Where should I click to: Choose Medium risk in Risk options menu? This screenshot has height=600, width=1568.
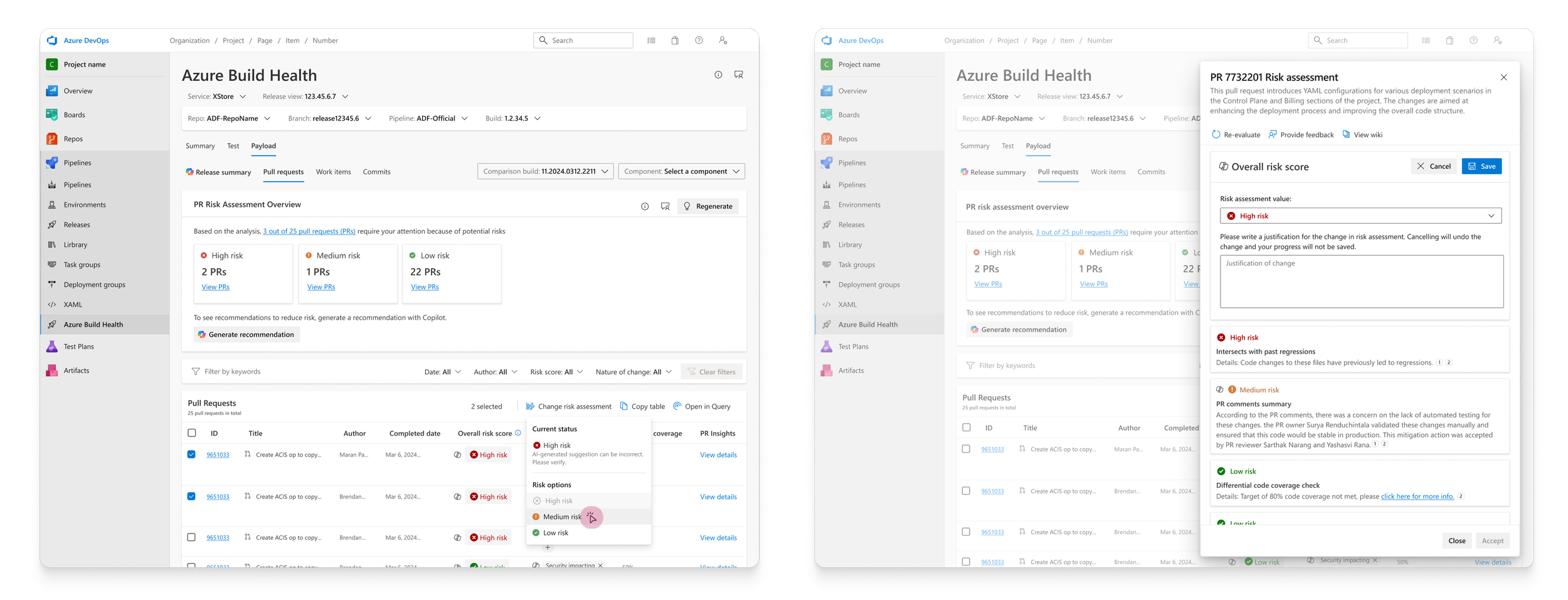tap(588, 517)
